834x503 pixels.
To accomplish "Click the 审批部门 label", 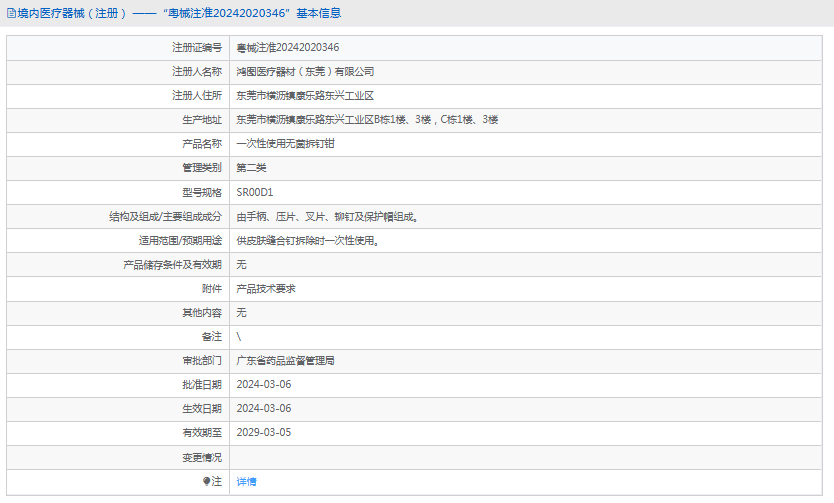I will point(202,361).
